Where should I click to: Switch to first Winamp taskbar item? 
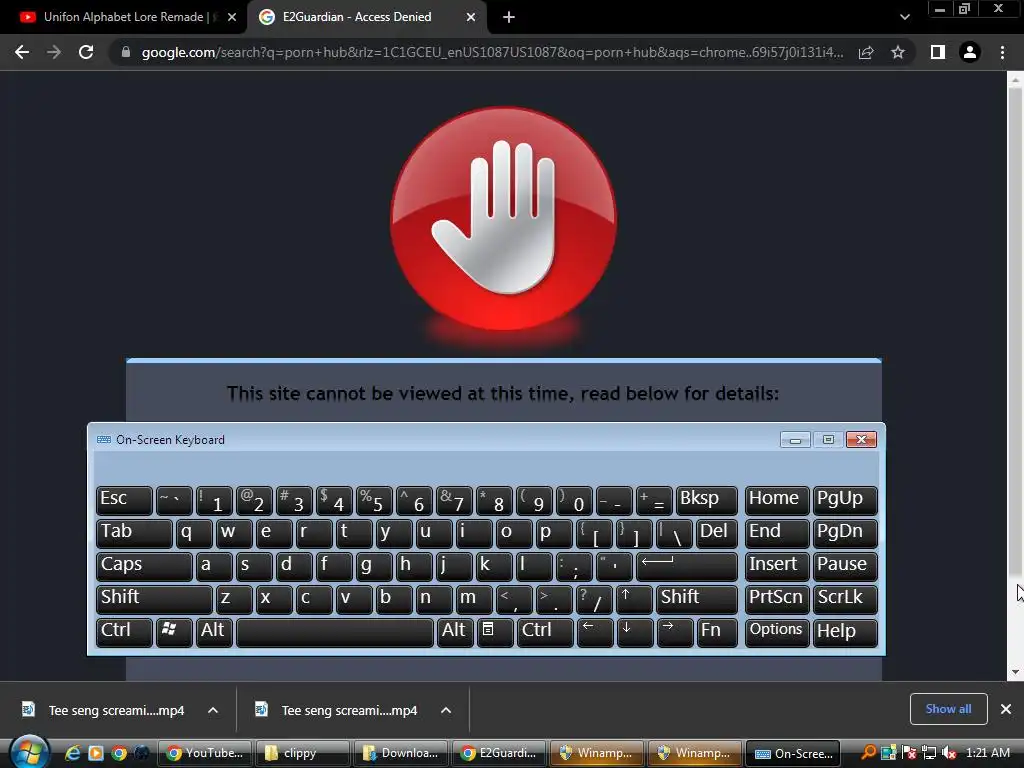(597, 753)
